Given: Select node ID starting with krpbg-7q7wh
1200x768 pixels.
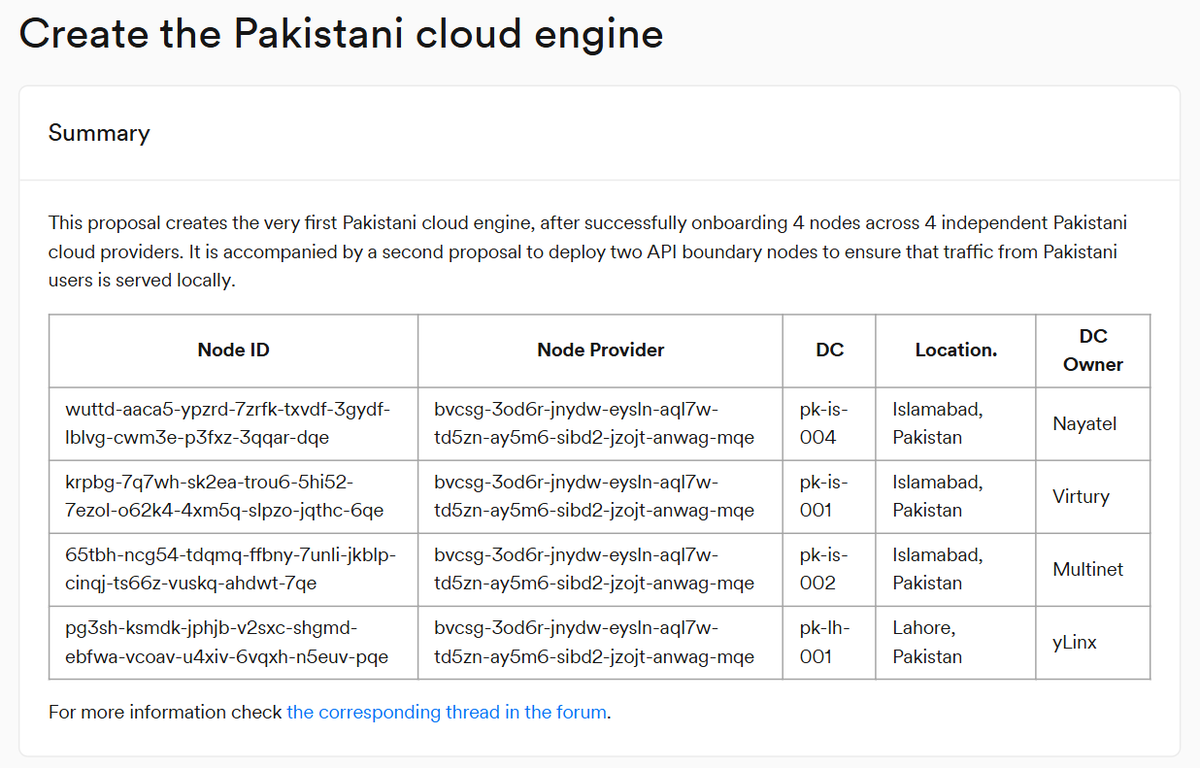Looking at the screenshot, I should click(224, 496).
